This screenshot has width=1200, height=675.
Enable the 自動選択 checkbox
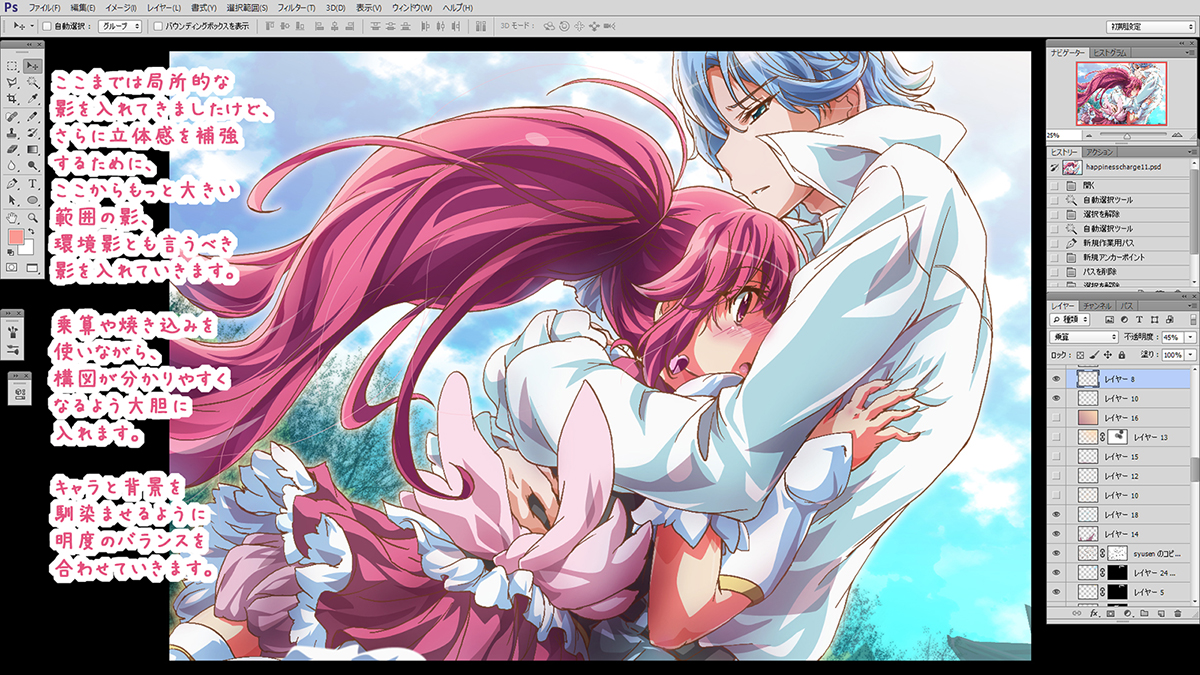click(x=47, y=26)
